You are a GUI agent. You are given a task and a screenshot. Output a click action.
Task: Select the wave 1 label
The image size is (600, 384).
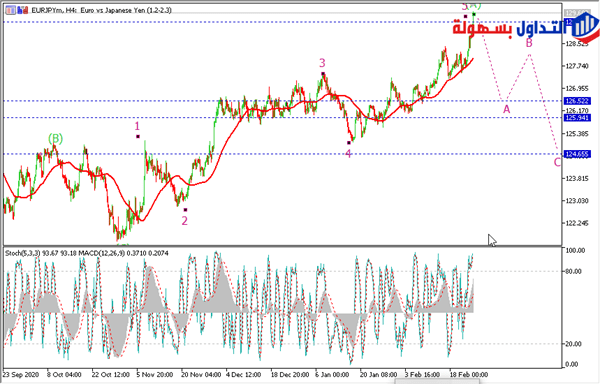[x=137, y=126]
